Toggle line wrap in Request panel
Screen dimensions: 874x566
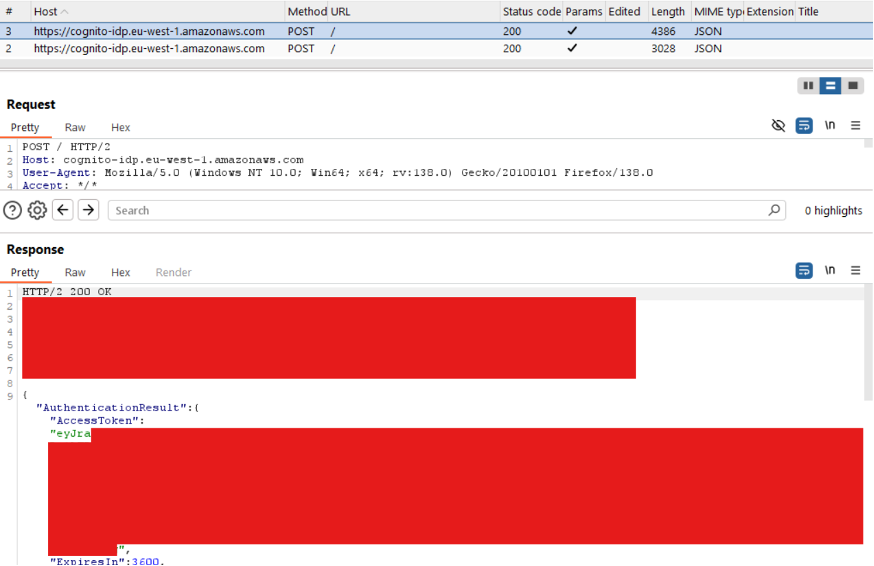coord(804,126)
